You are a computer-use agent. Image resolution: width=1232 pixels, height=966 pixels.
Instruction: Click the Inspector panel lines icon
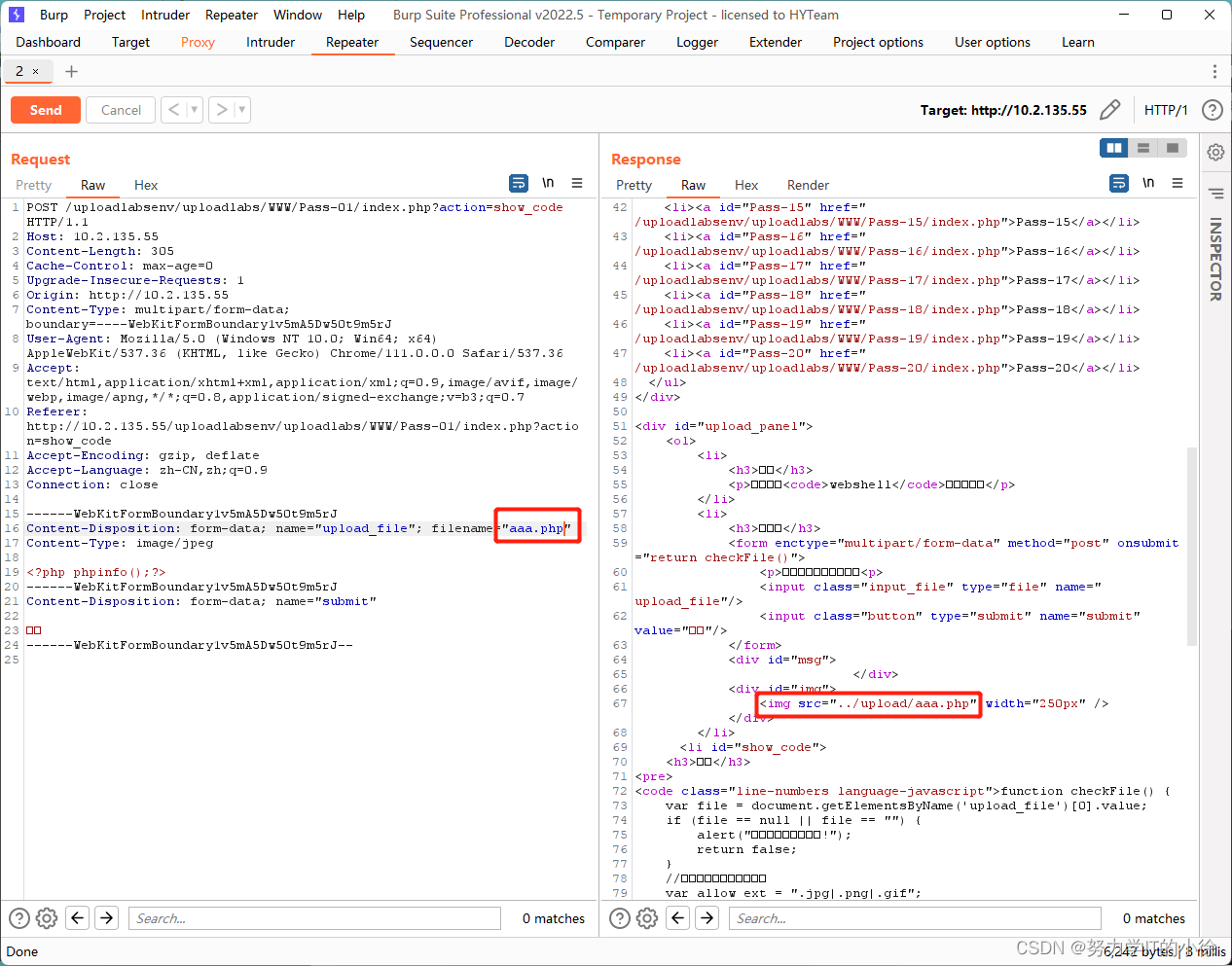1216,193
